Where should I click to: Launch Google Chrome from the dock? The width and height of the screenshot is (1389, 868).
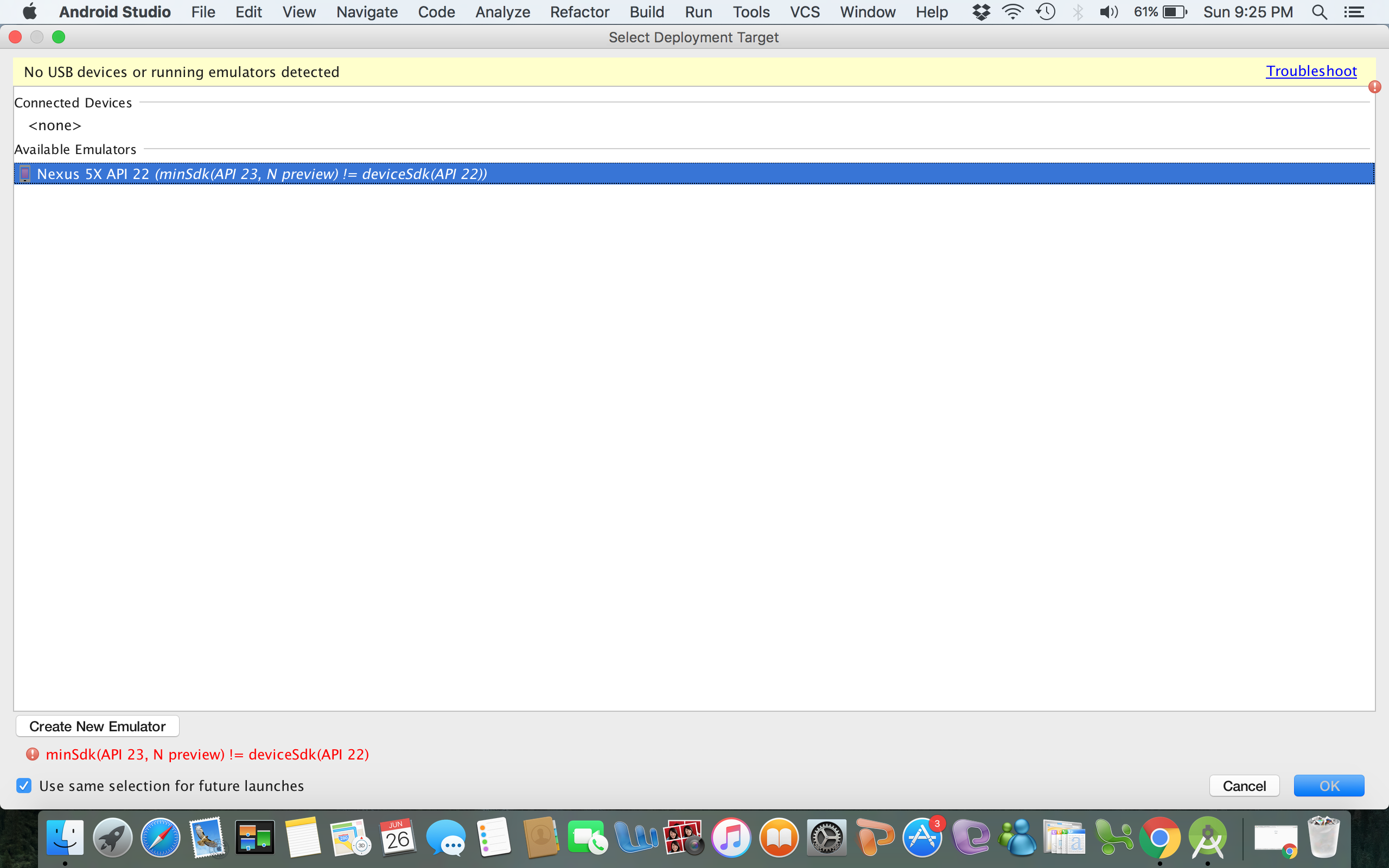coord(1160,838)
